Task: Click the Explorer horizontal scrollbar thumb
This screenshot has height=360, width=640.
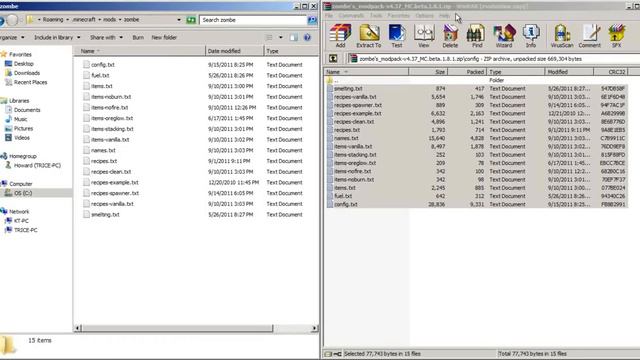Action: click(x=178, y=328)
